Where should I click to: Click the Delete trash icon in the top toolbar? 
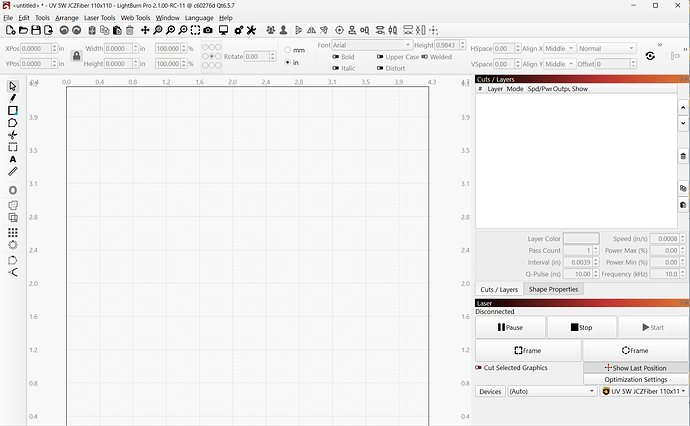click(129, 30)
